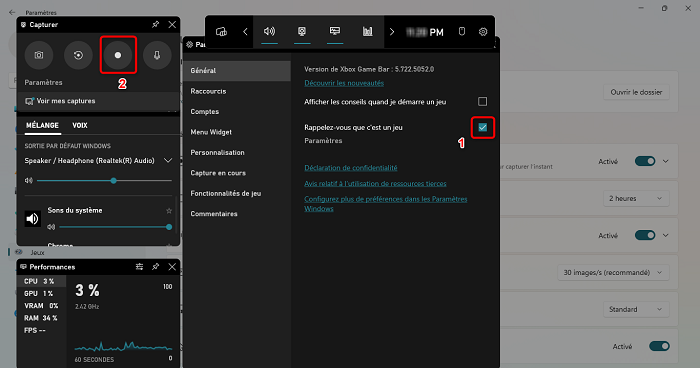Open Configurez plus de préférences link

(386, 204)
